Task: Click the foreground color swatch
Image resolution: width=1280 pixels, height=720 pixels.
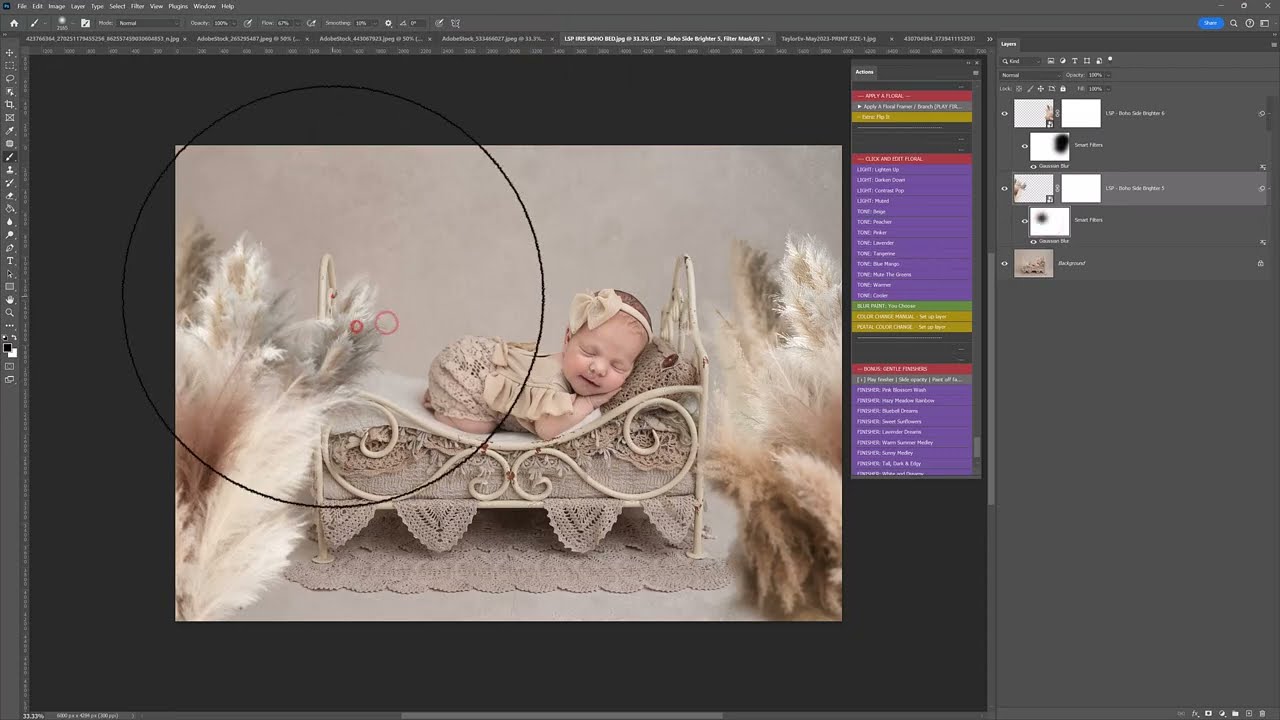Action: tap(8, 347)
